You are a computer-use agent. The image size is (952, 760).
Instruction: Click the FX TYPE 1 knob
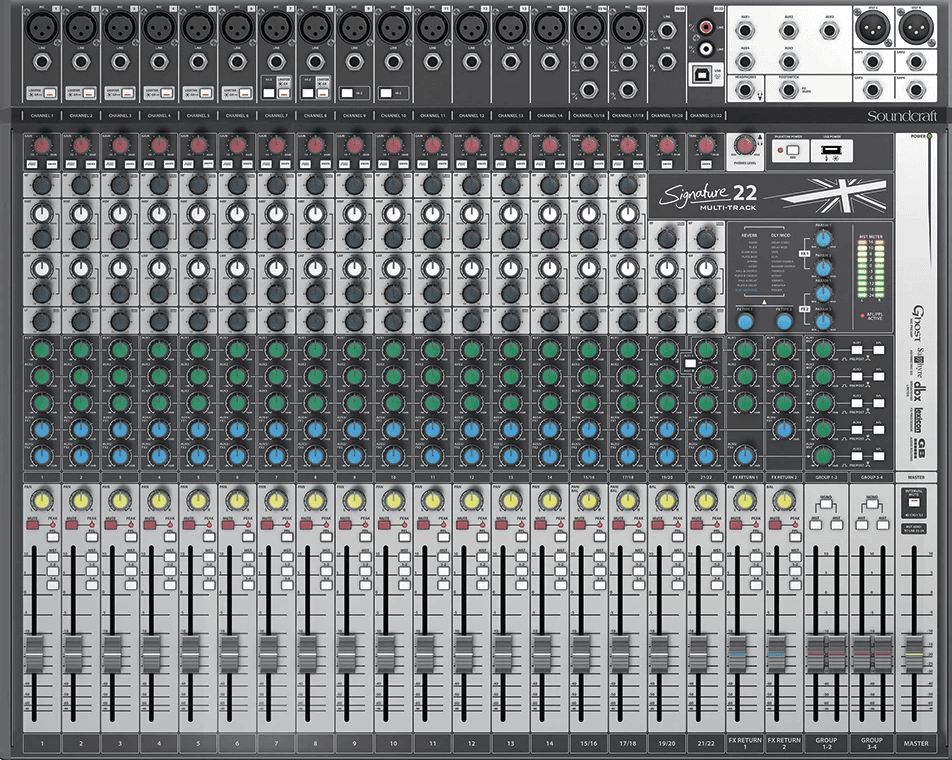tap(745, 322)
